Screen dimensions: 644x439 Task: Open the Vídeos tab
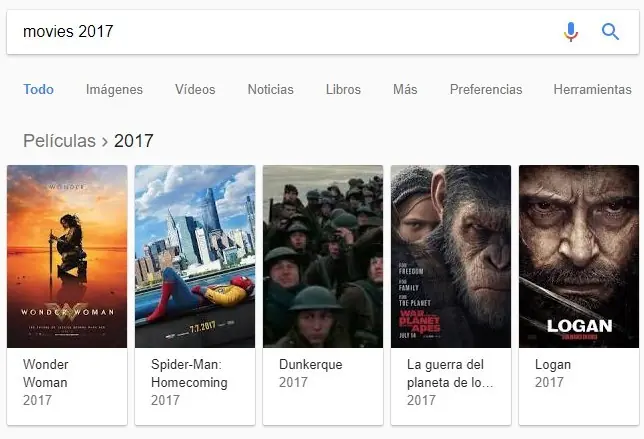195,89
